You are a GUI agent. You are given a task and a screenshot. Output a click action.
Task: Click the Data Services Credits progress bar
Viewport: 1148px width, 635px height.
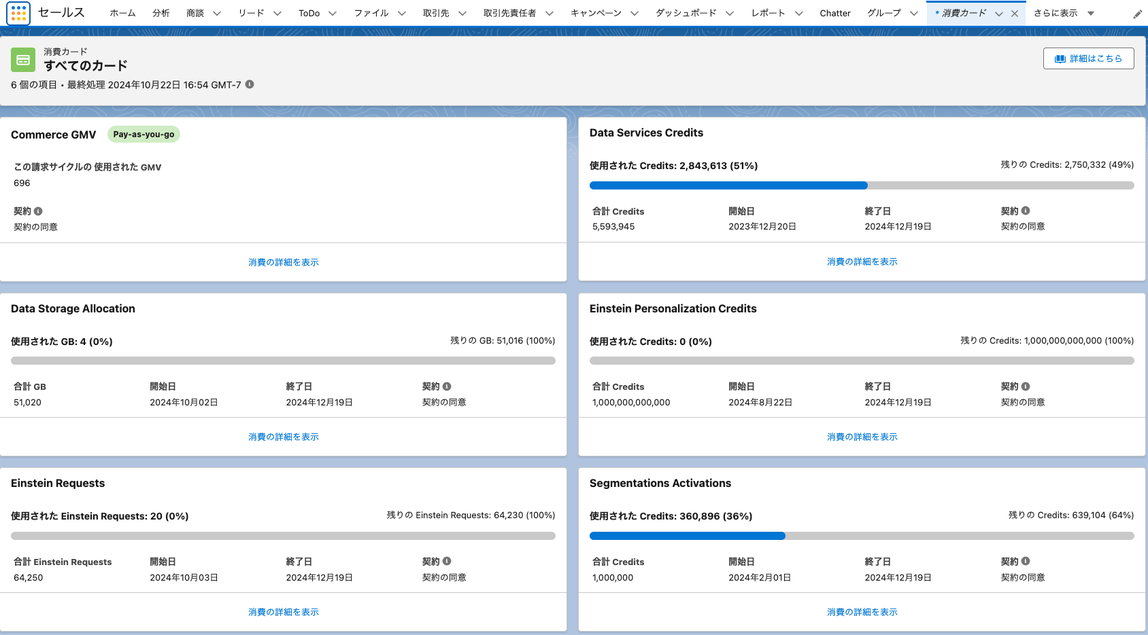[863, 185]
